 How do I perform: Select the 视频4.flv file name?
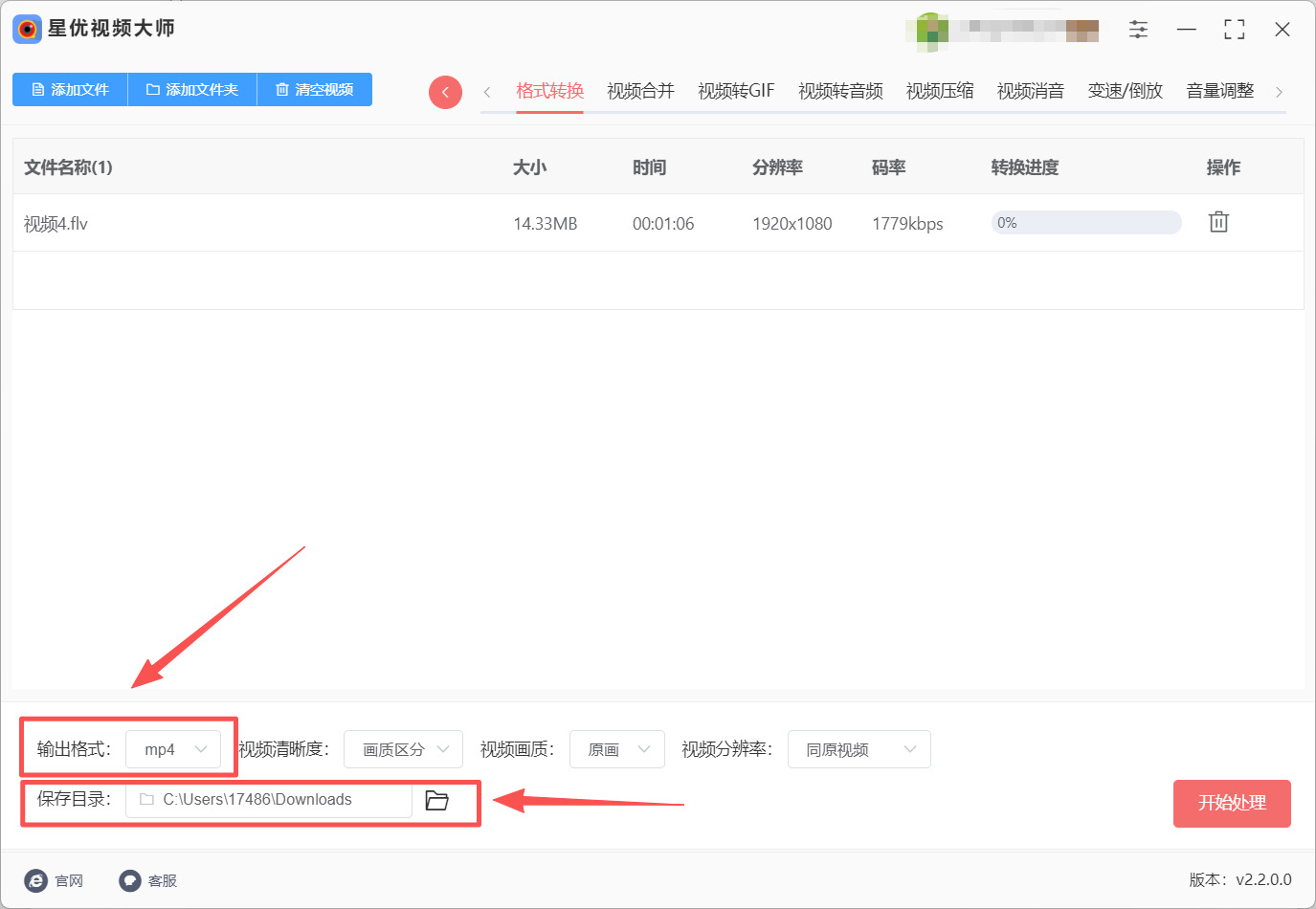pos(56,224)
